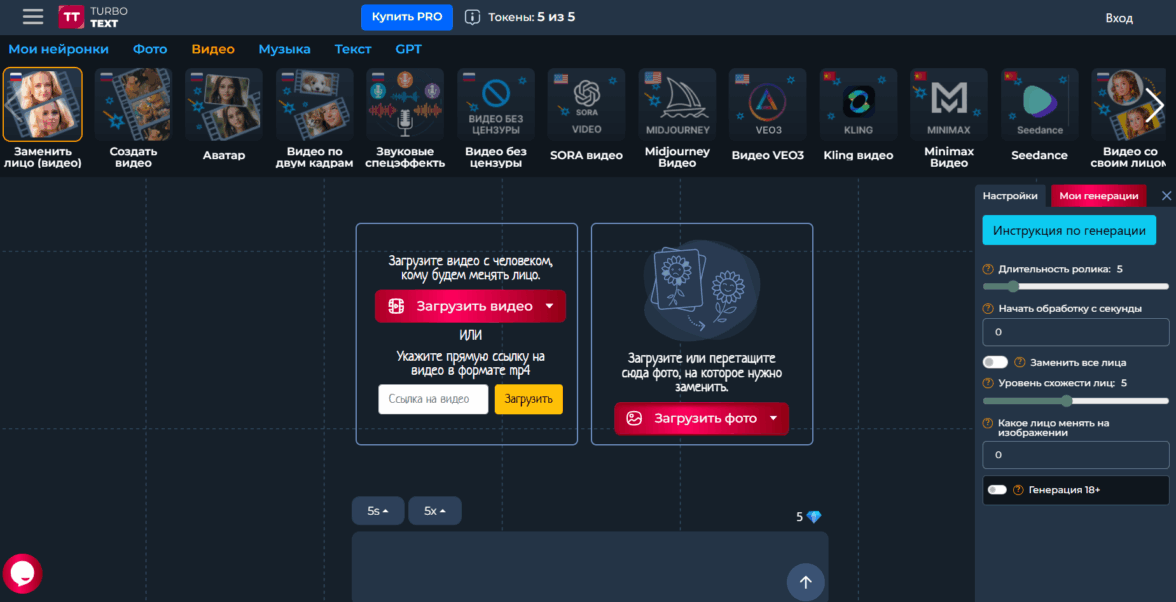Click help icon for 'Начать обработку с секунды'
Image resolution: width=1176 pixels, height=602 pixels.
[989, 308]
